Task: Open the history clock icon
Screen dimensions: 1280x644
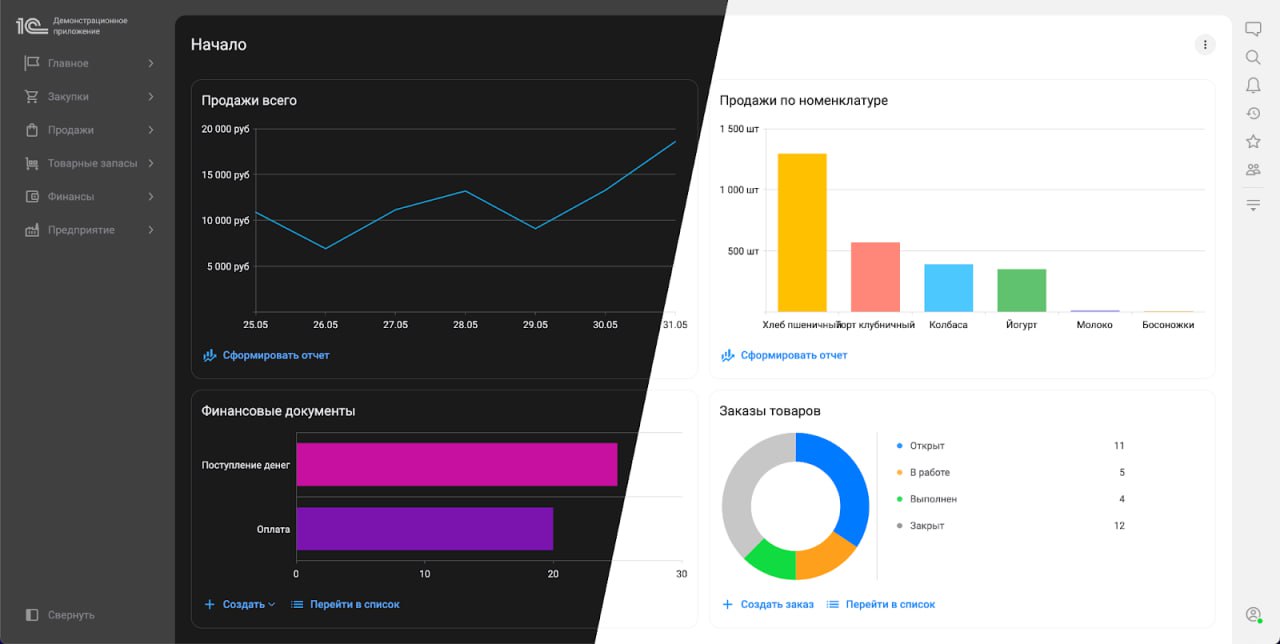Action: (1253, 114)
